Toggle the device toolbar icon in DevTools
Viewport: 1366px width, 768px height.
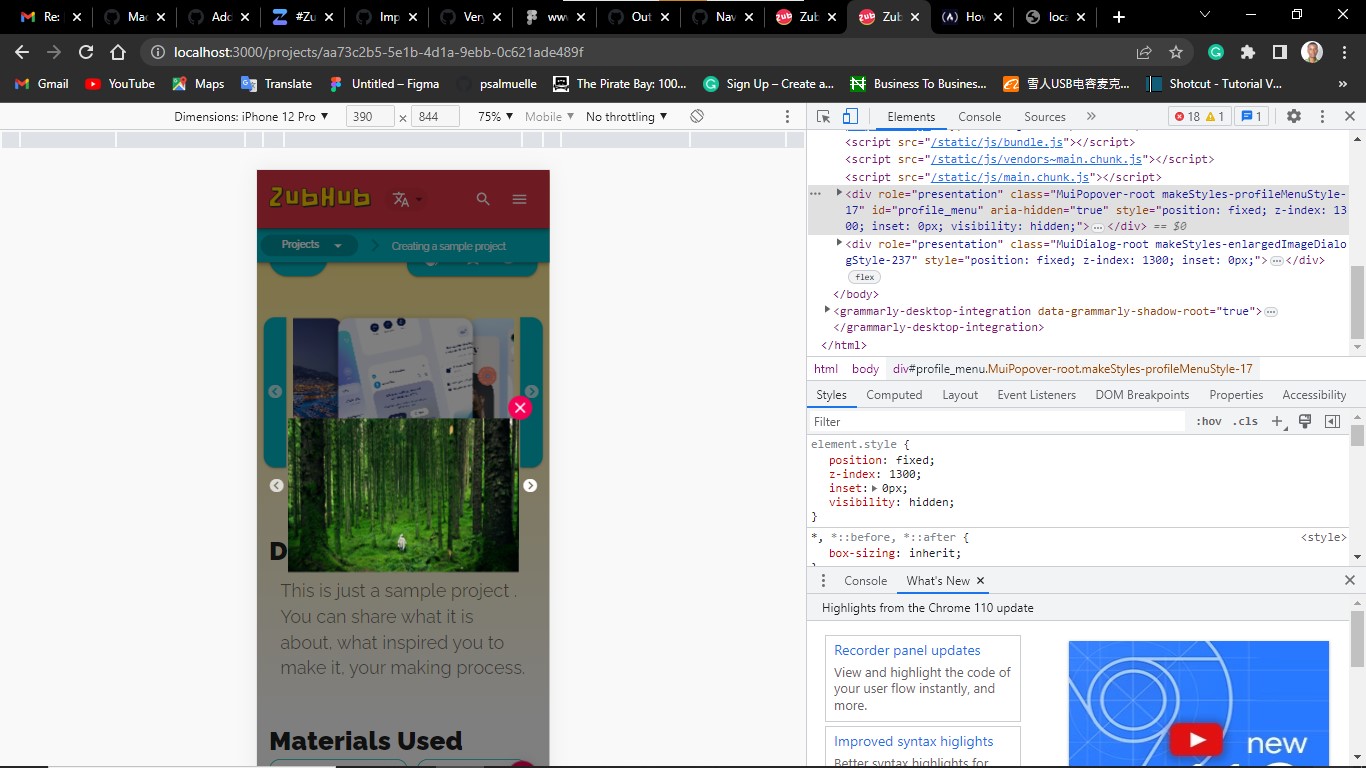(850, 116)
